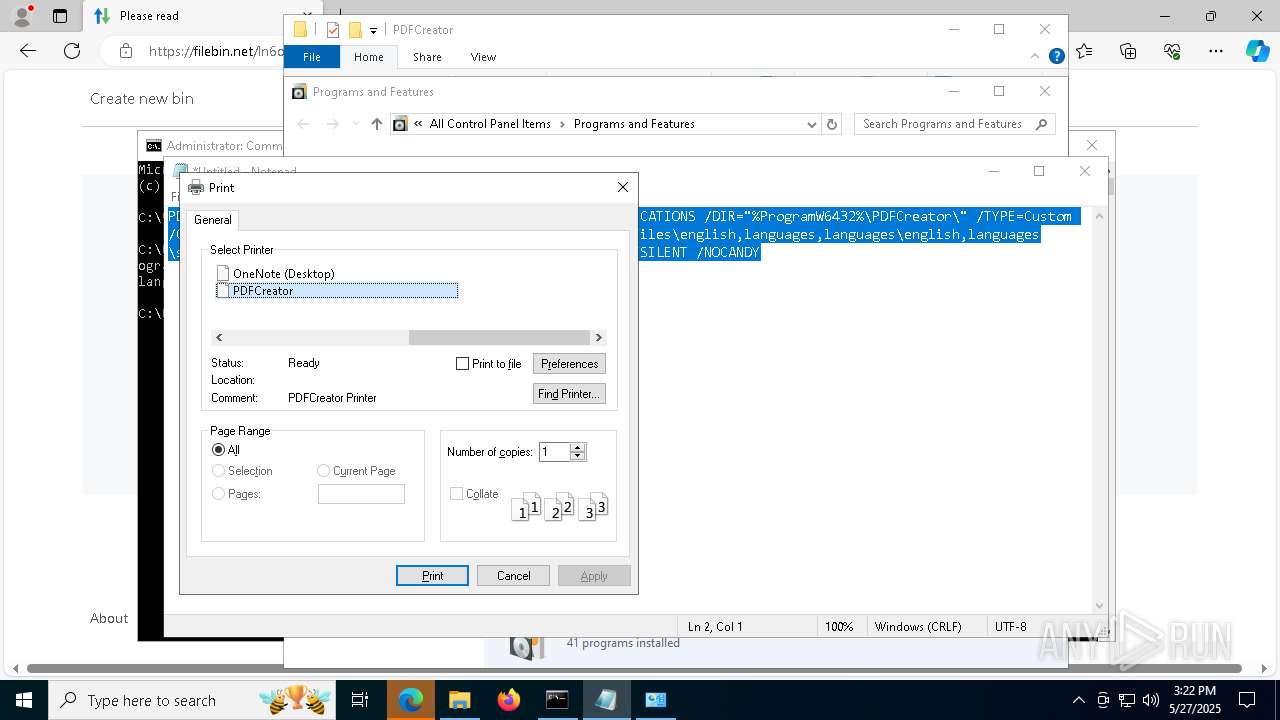The image size is (1280, 720).
Task: Open Edge from taskbar
Action: [411, 700]
